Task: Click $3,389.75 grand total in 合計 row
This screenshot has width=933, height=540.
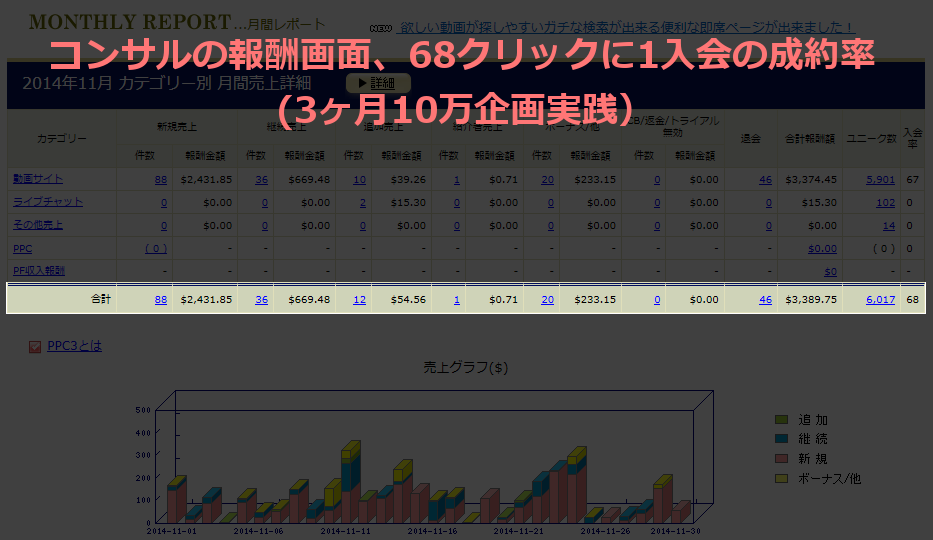Action: [x=811, y=300]
